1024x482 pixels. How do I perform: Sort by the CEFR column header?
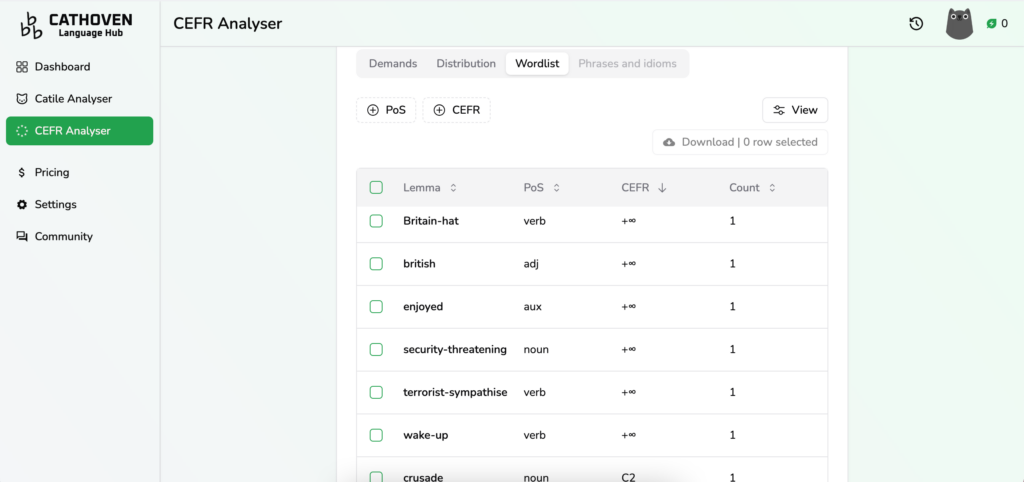click(643, 188)
